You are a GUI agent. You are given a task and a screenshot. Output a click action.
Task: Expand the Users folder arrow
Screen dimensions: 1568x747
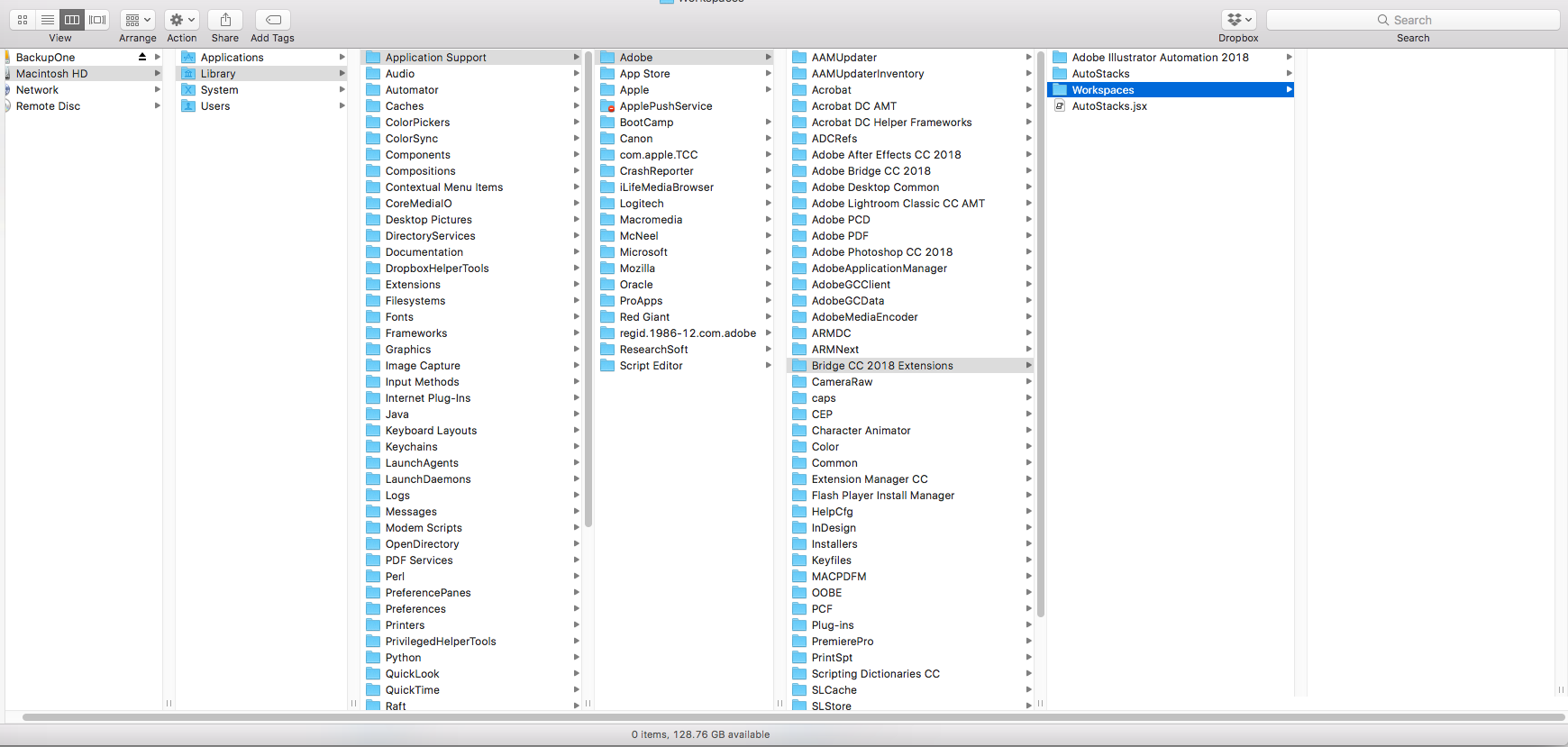click(x=342, y=106)
